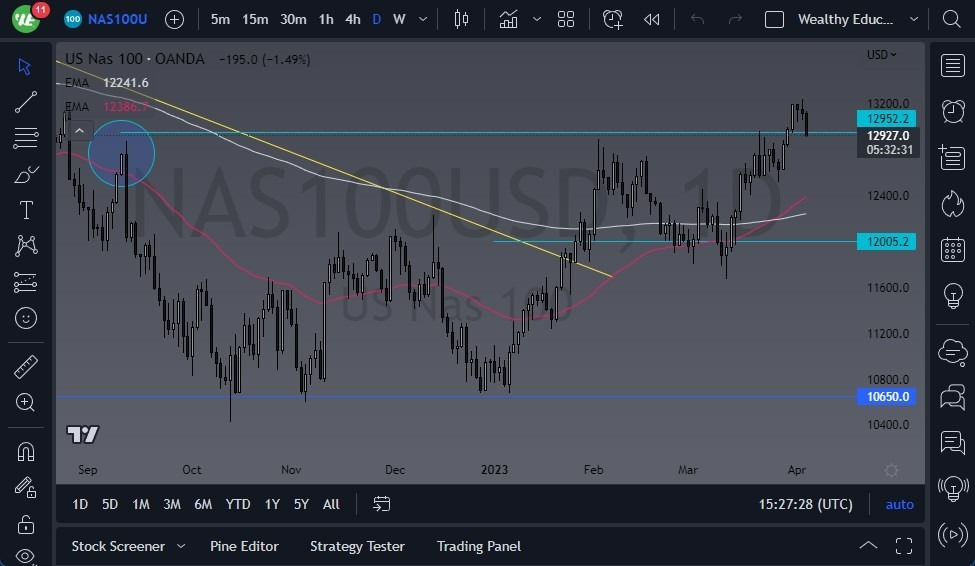Select the brush drawing tool

(25, 174)
